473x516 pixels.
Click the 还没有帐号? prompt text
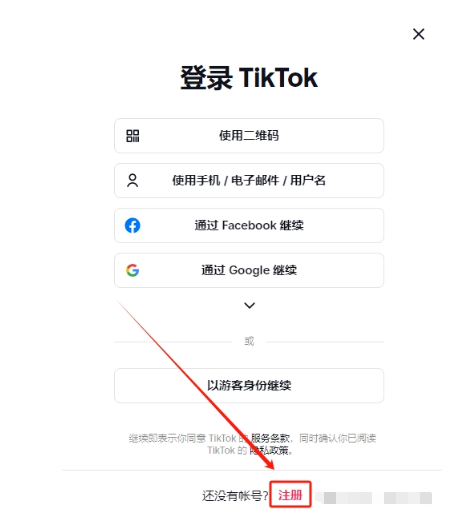click(235, 496)
